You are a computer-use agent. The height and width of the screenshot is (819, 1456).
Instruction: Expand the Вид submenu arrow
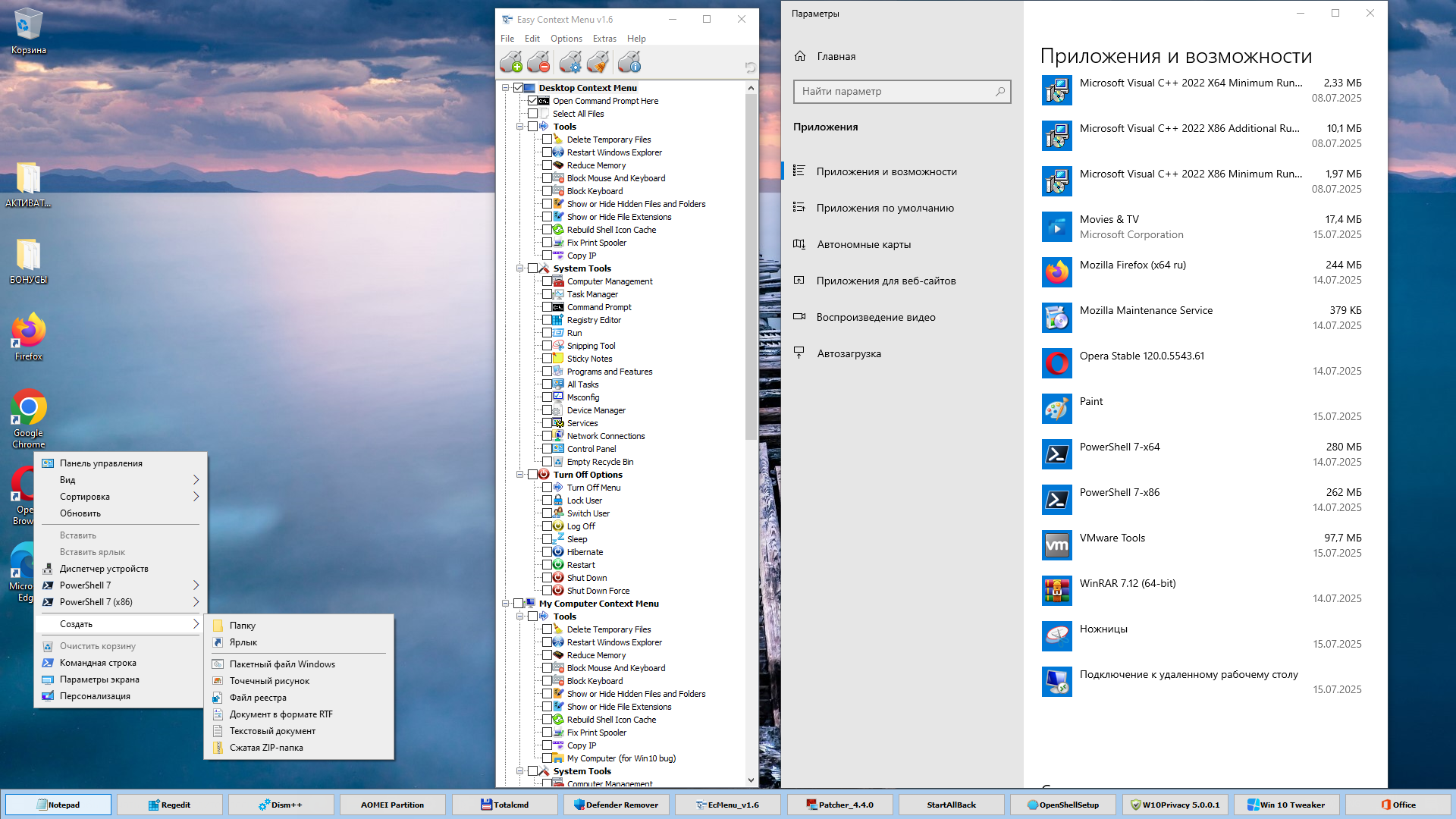pos(196,480)
